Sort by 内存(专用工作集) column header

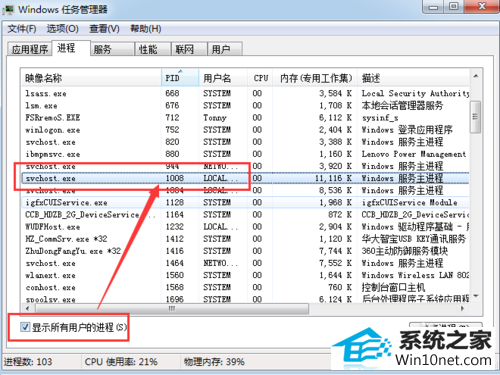click(315, 78)
